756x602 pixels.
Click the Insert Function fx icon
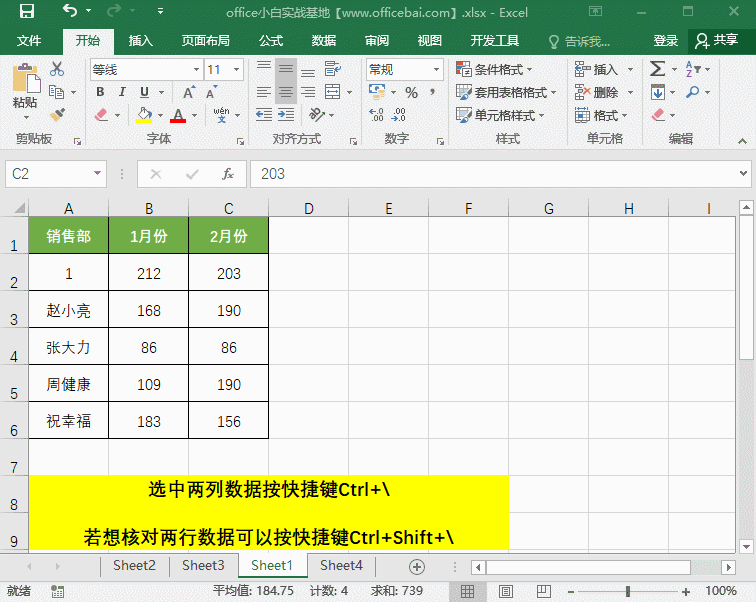[228, 174]
